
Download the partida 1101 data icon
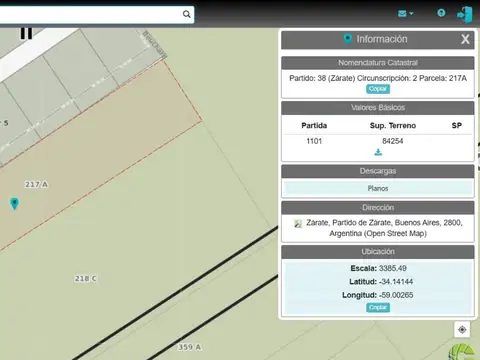point(378,152)
